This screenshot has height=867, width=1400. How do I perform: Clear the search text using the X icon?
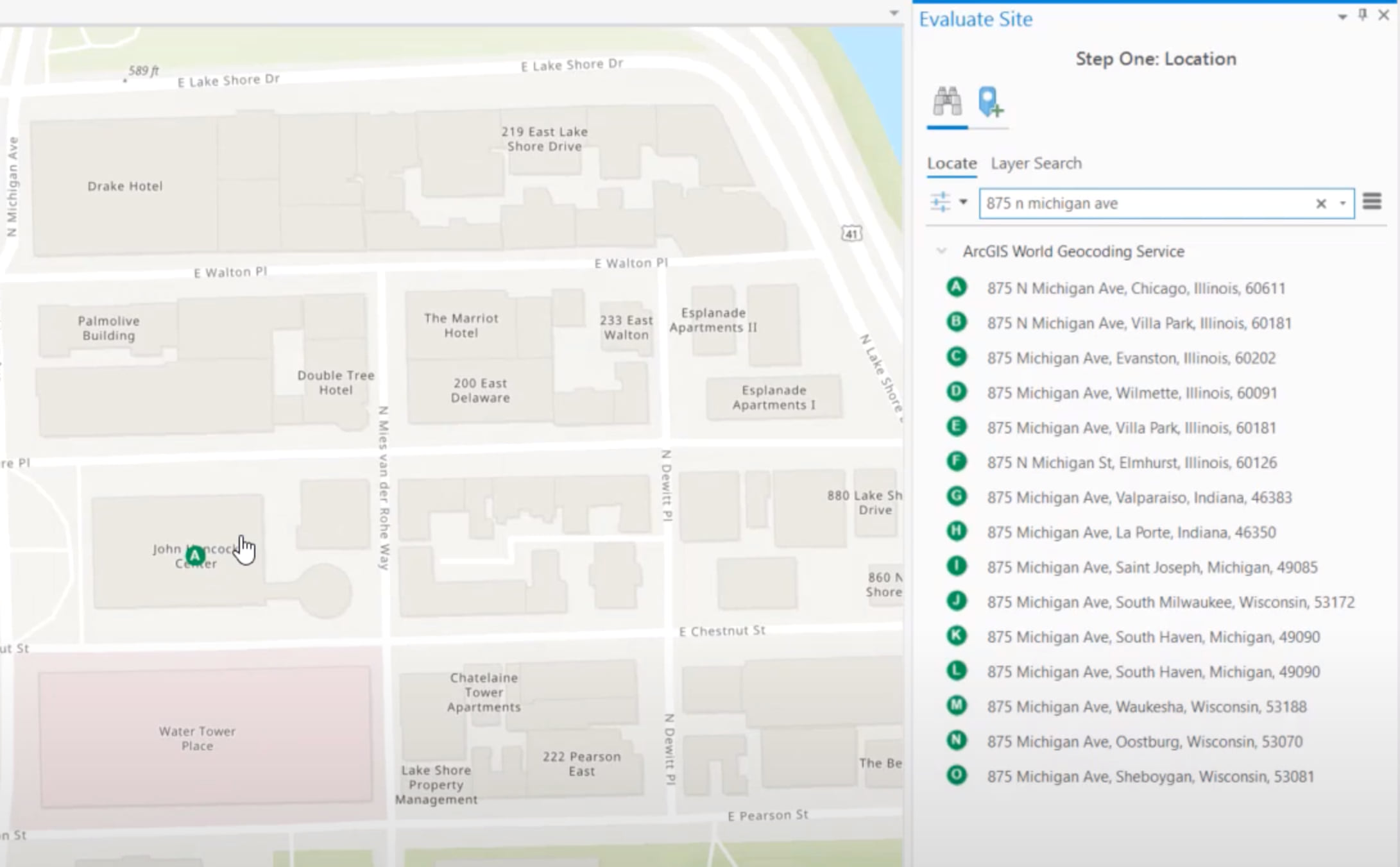pos(1320,203)
